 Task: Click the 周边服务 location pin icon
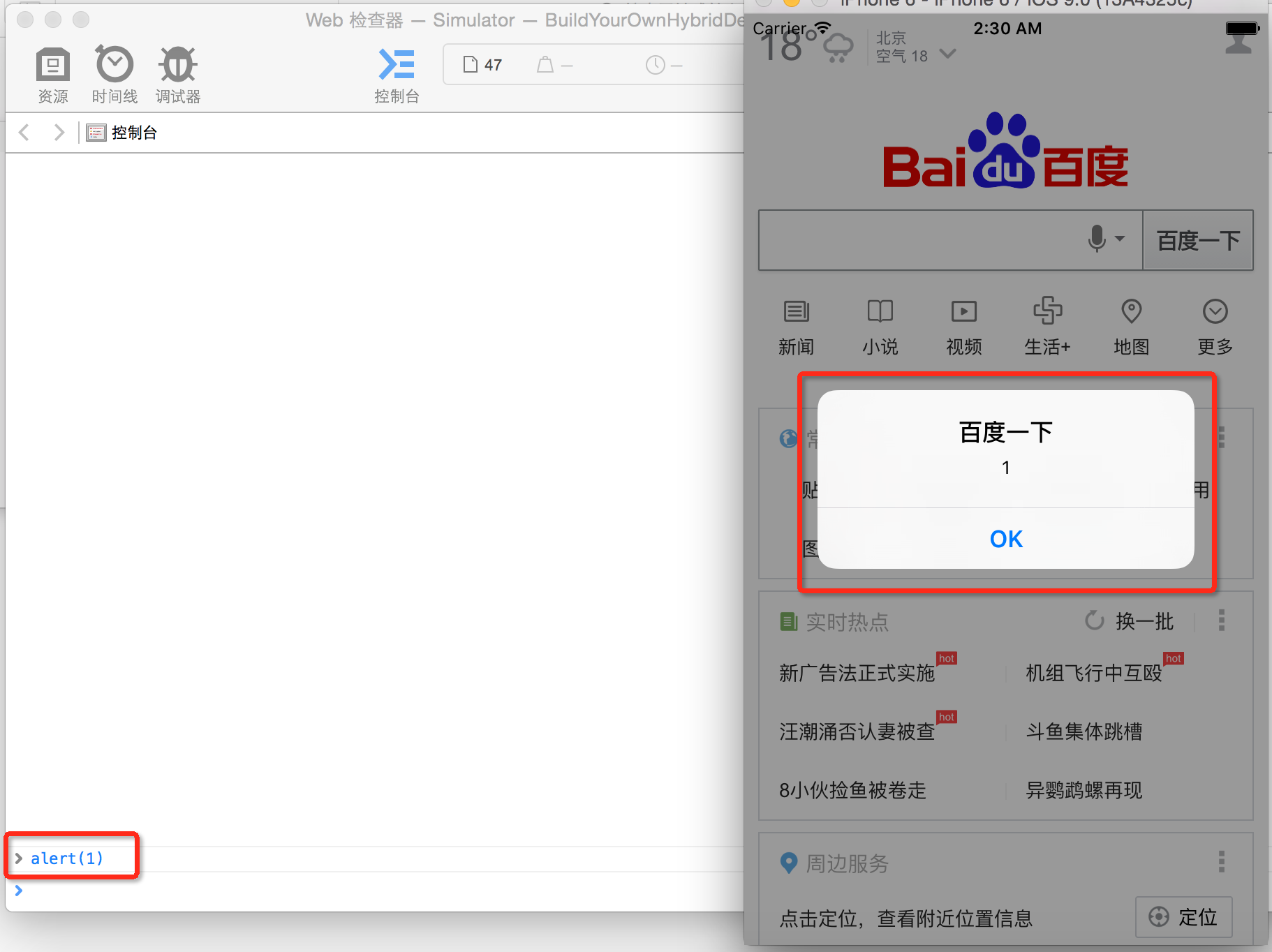click(x=789, y=863)
